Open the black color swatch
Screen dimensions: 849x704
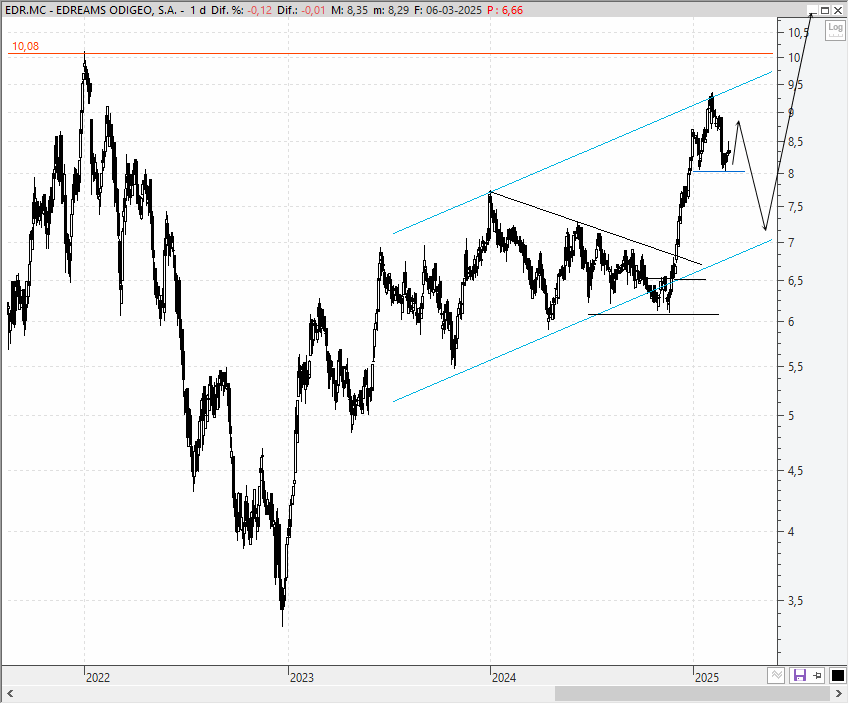click(838, 675)
